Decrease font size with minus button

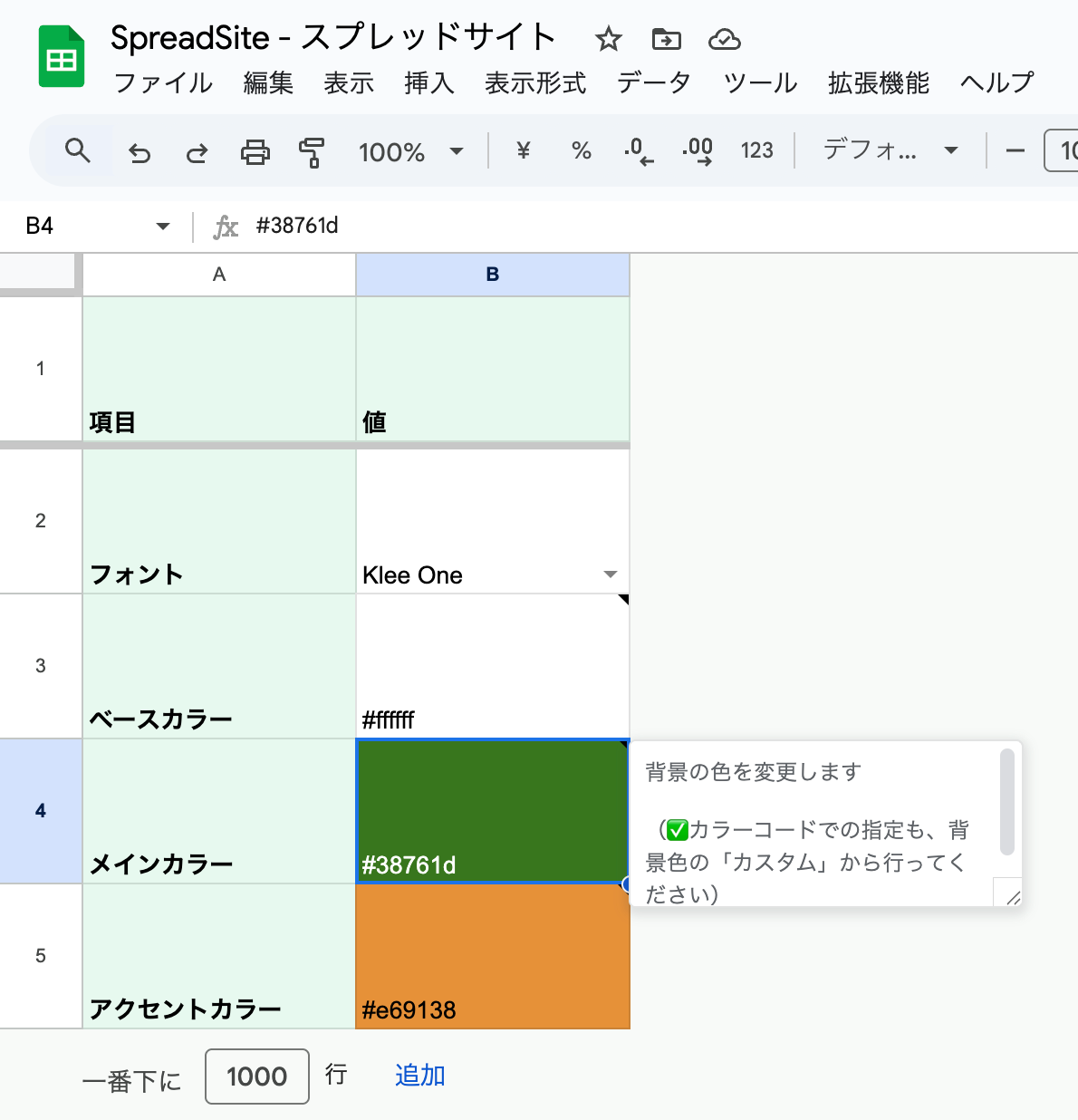pyautogui.click(x=1015, y=150)
